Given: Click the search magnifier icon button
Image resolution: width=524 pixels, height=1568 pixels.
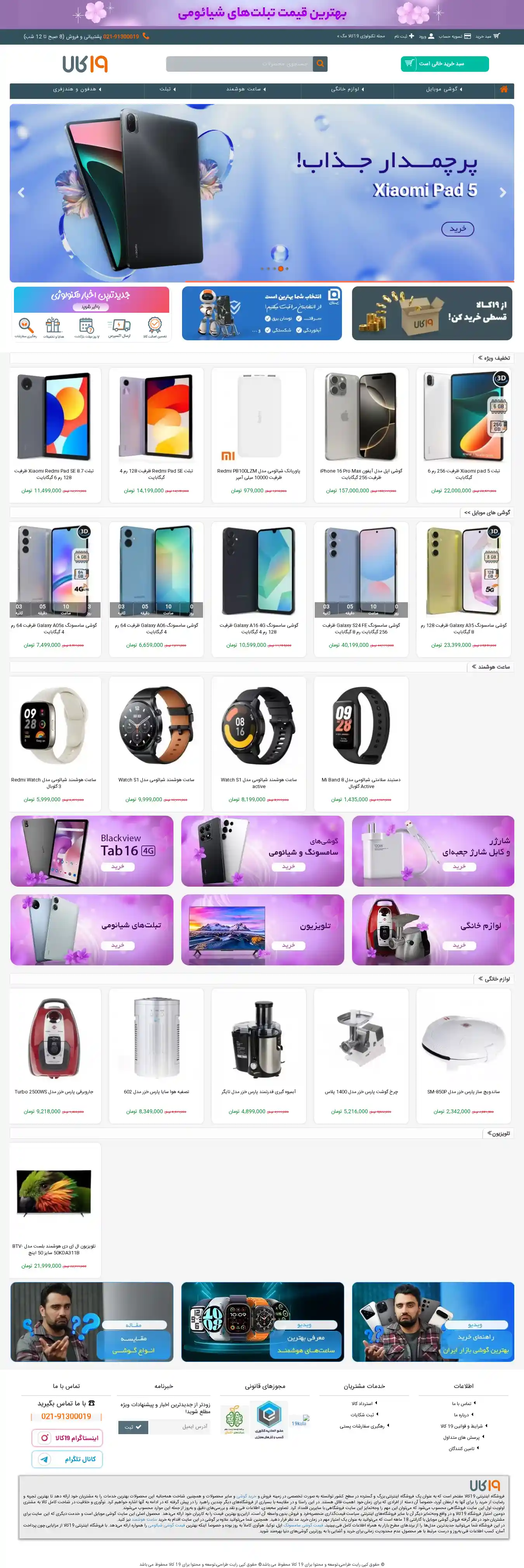Looking at the screenshot, I should pos(320,63).
